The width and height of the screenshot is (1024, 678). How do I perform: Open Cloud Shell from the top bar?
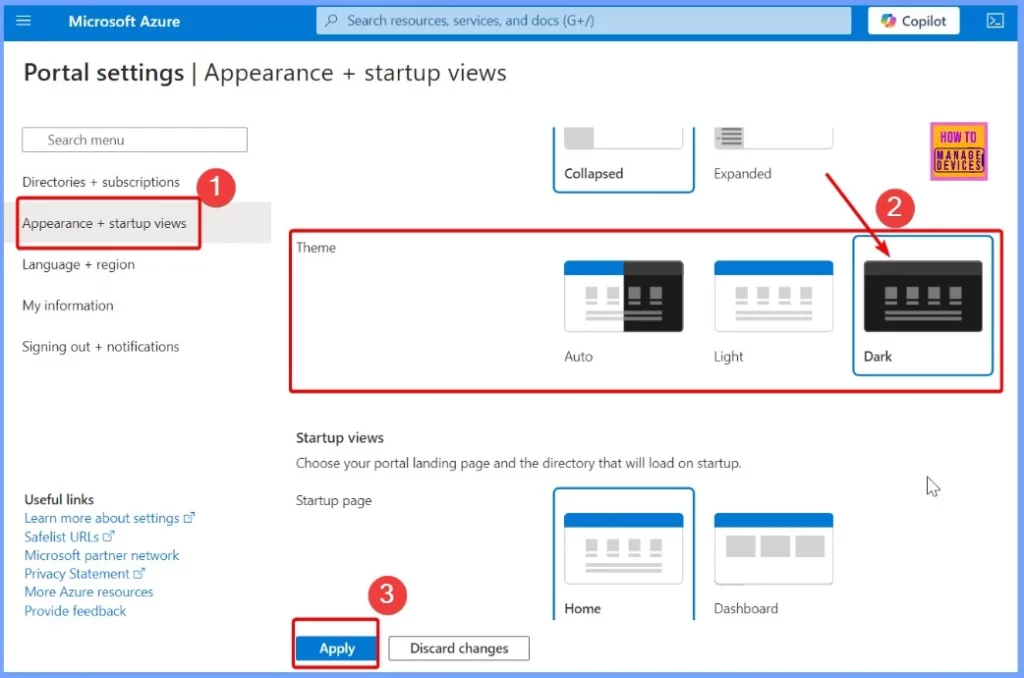click(x=995, y=21)
